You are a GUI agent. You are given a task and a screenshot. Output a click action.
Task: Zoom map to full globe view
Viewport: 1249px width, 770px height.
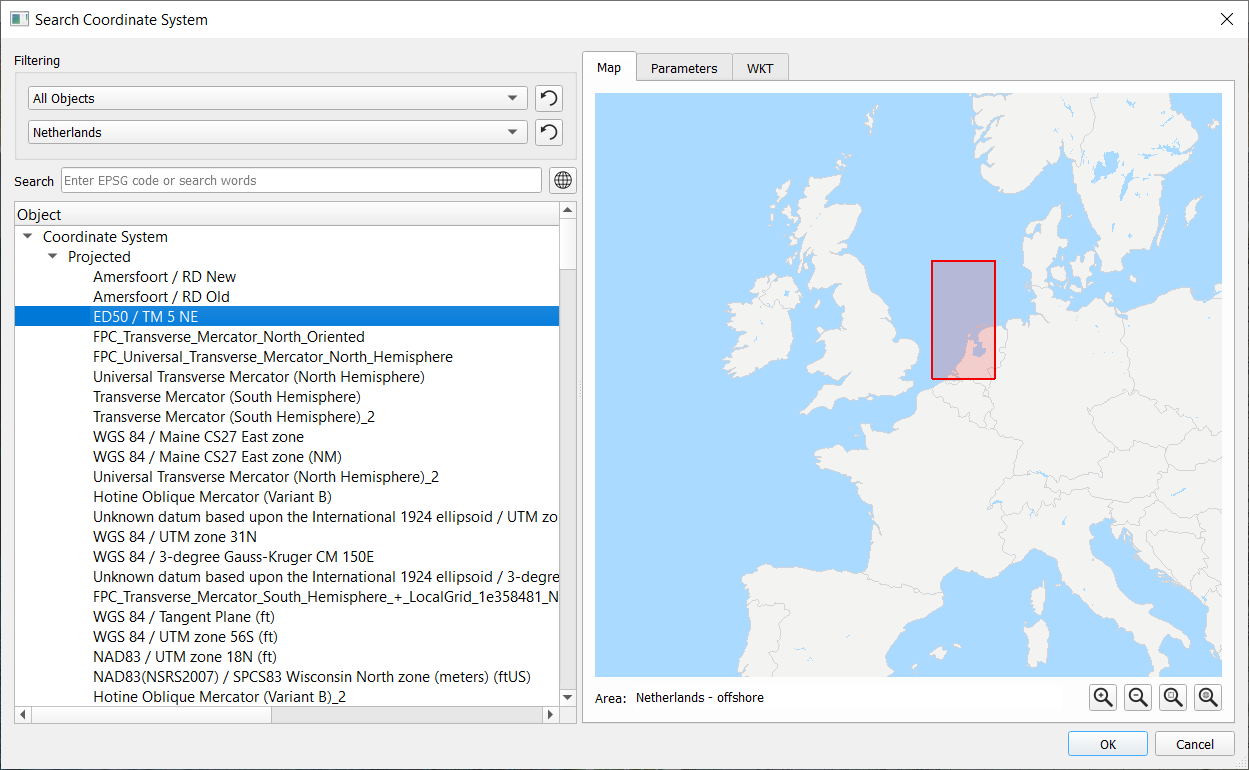(1208, 697)
